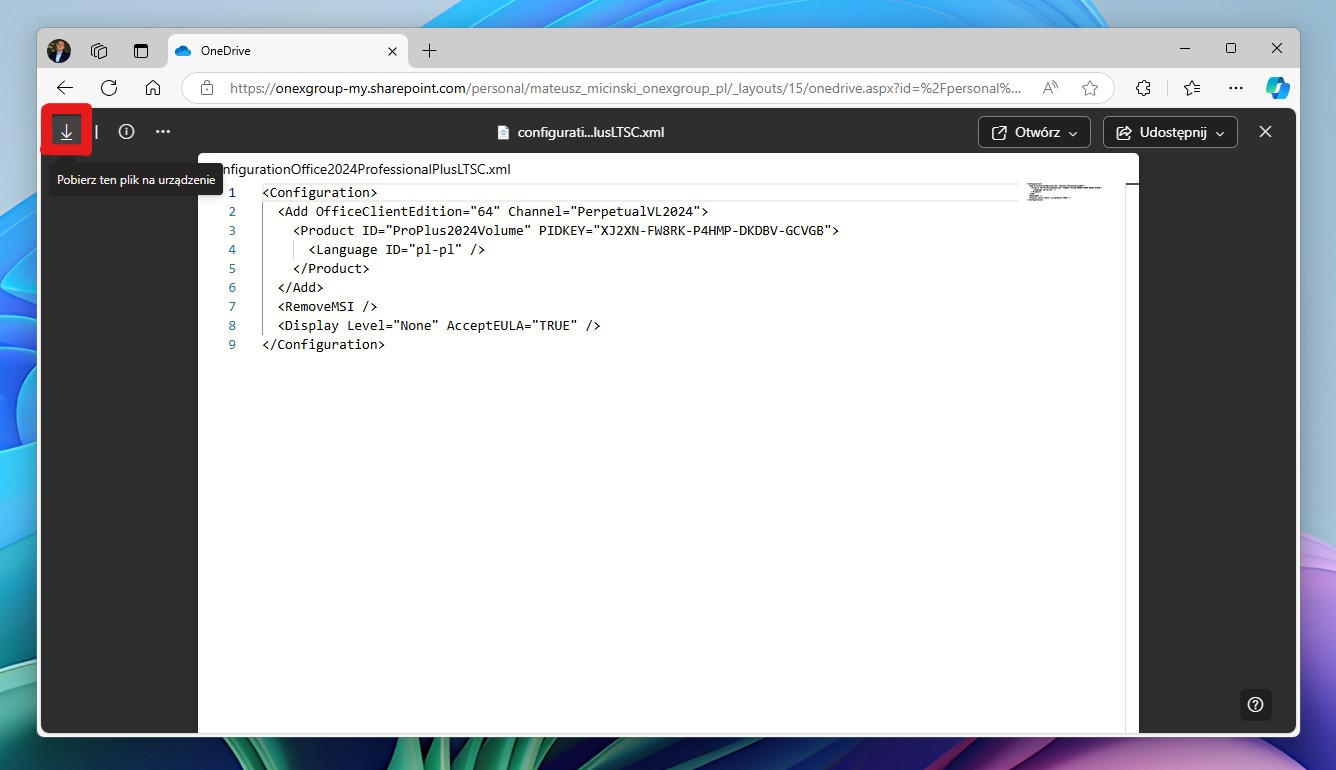The image size is (1336, 770).
Task: Click the <RemoveMSI /> line
Action: (327, 306)
